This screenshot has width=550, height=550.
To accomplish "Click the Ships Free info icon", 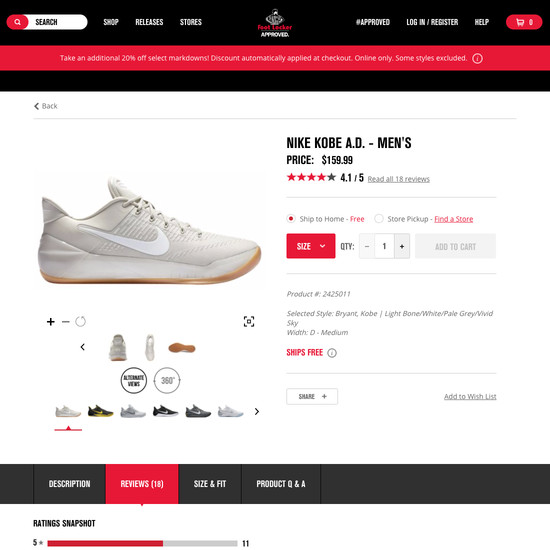I will pos(332,353).
